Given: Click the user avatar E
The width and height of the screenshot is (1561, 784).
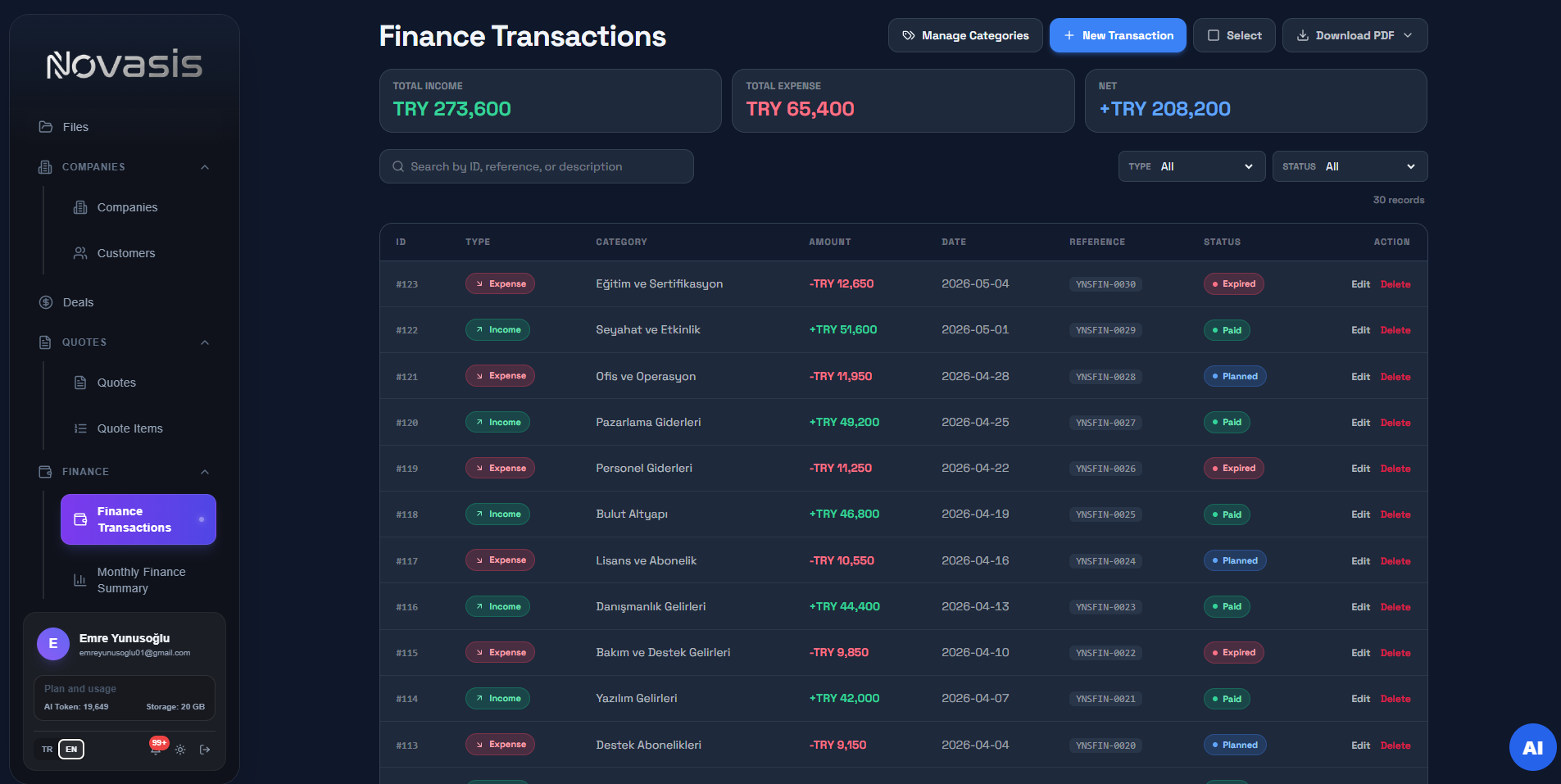Looking at the screenshot, I should tap(53, 644).
